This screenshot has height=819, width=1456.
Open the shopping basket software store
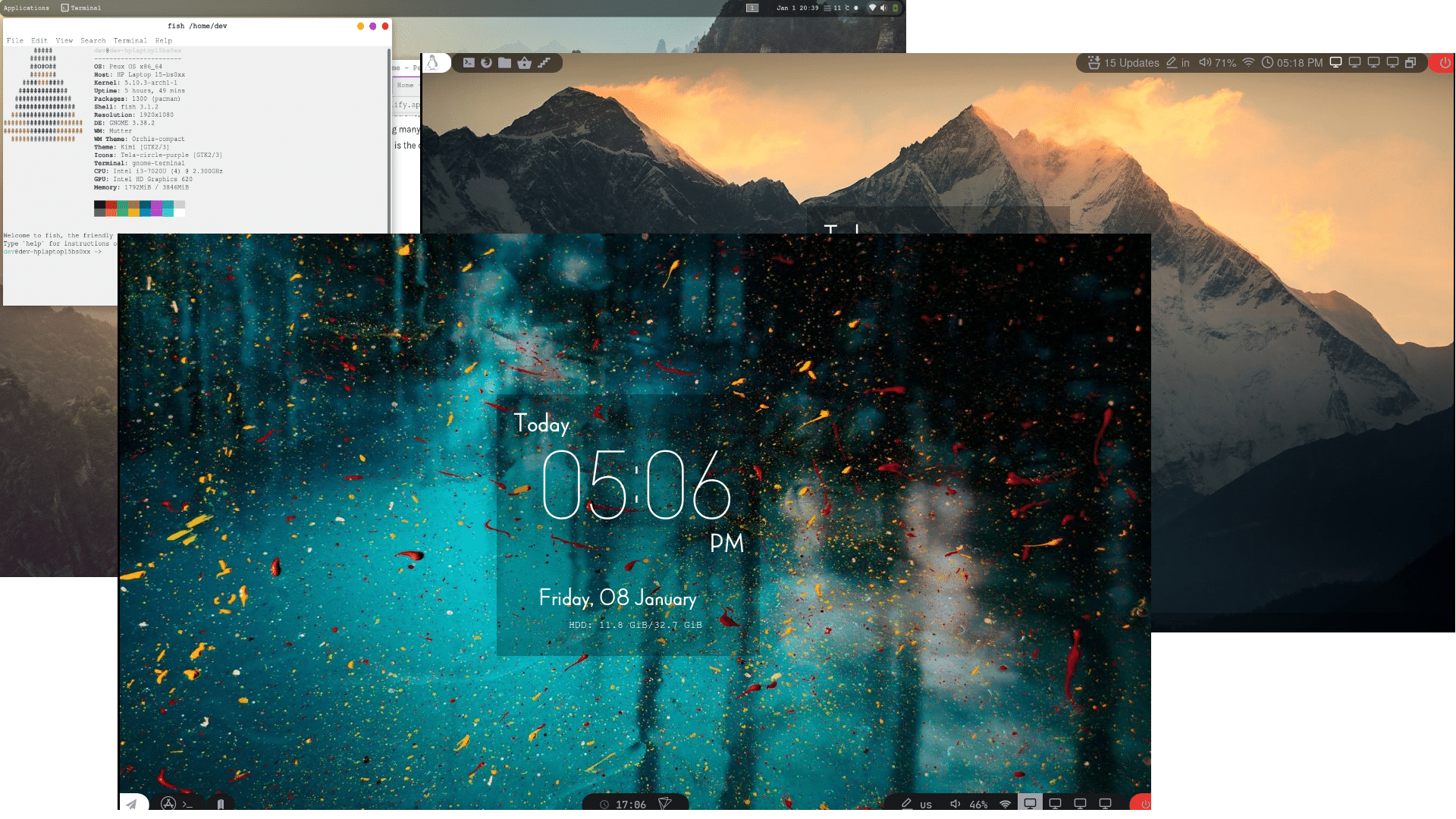tap(525, 63)
